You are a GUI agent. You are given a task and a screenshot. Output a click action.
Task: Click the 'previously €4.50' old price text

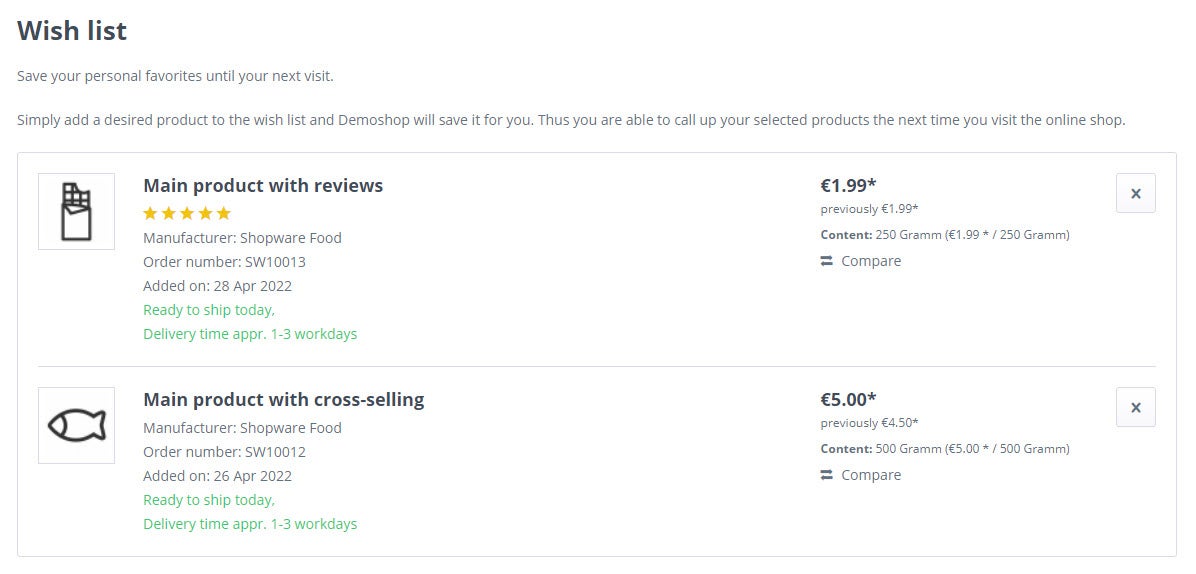coord(870,423)
